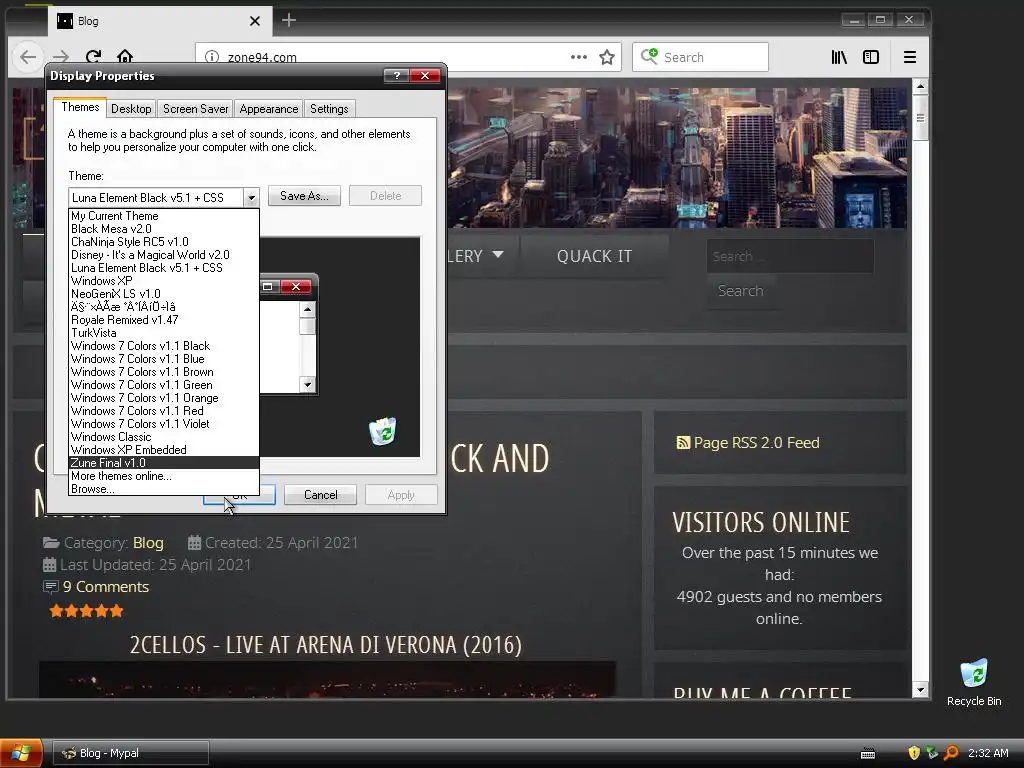Open the 9 Comments link
Image resolution: width=1024 pixels, height=768 pixels.
coord(106,586)
